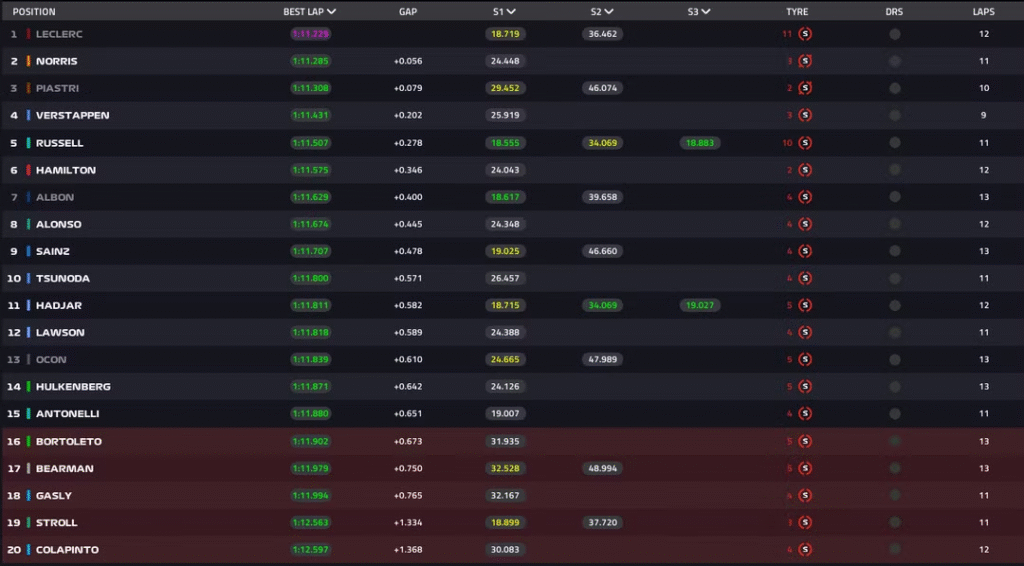
Task: Select driver name ALONSO
Action: [x=59, y=224]
